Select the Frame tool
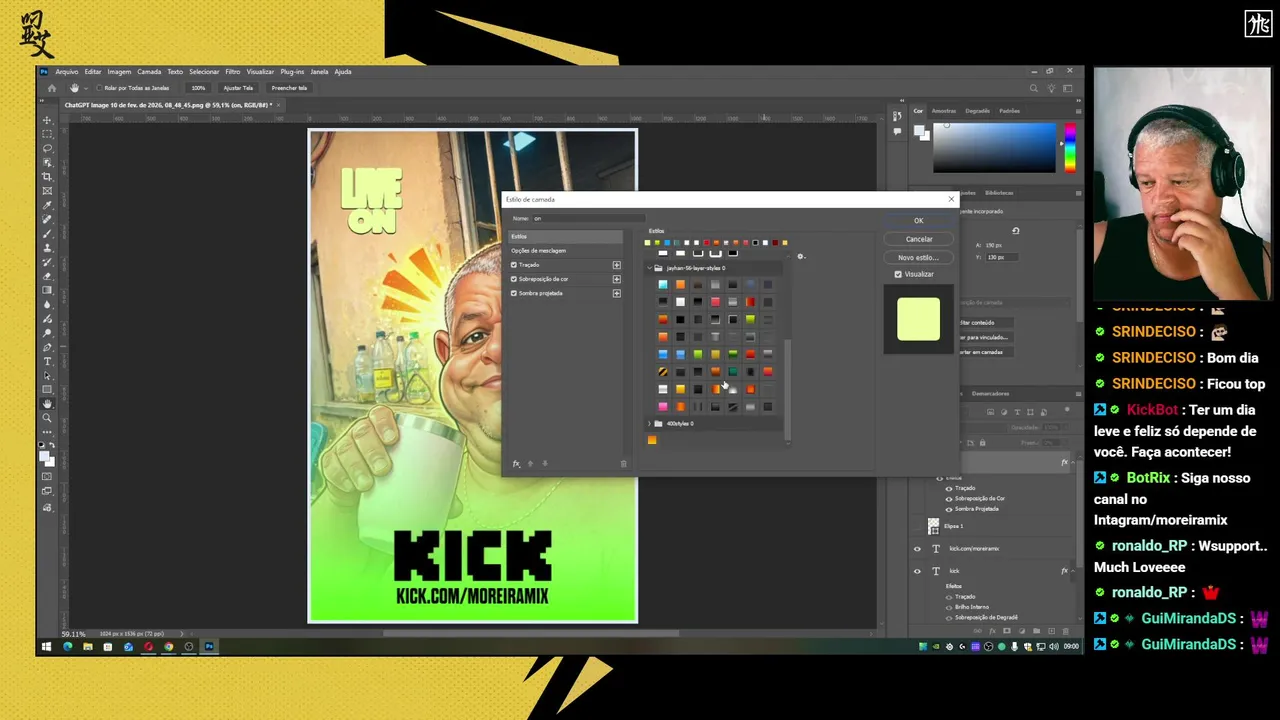This screenshot has width=1280, height=720. 47,191
